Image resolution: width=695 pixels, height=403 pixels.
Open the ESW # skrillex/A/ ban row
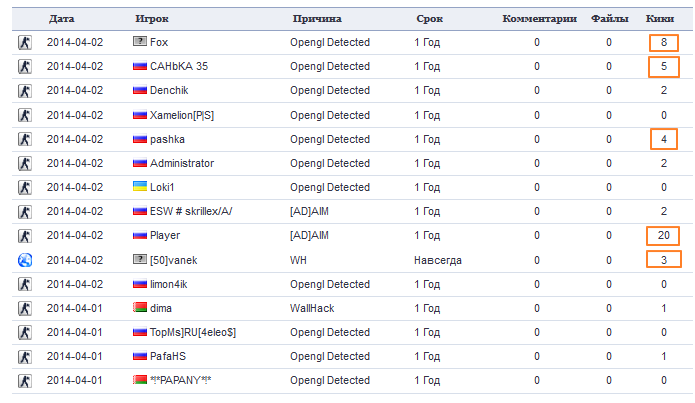tap(352, 211)
